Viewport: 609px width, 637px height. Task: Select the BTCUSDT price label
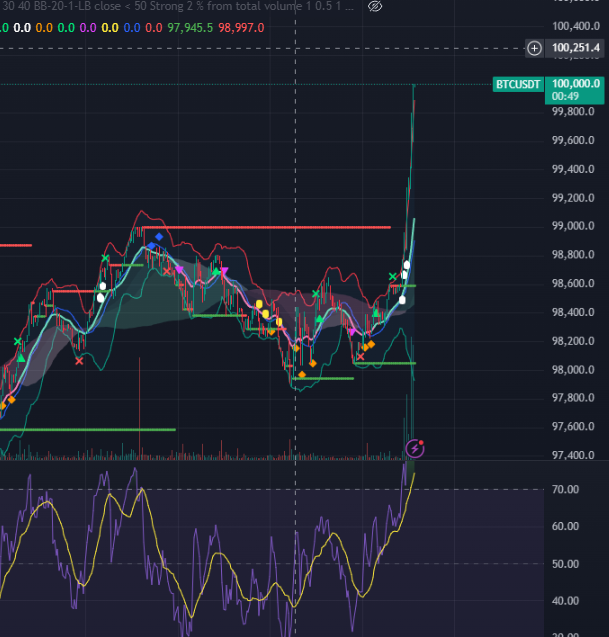(518, 84)
